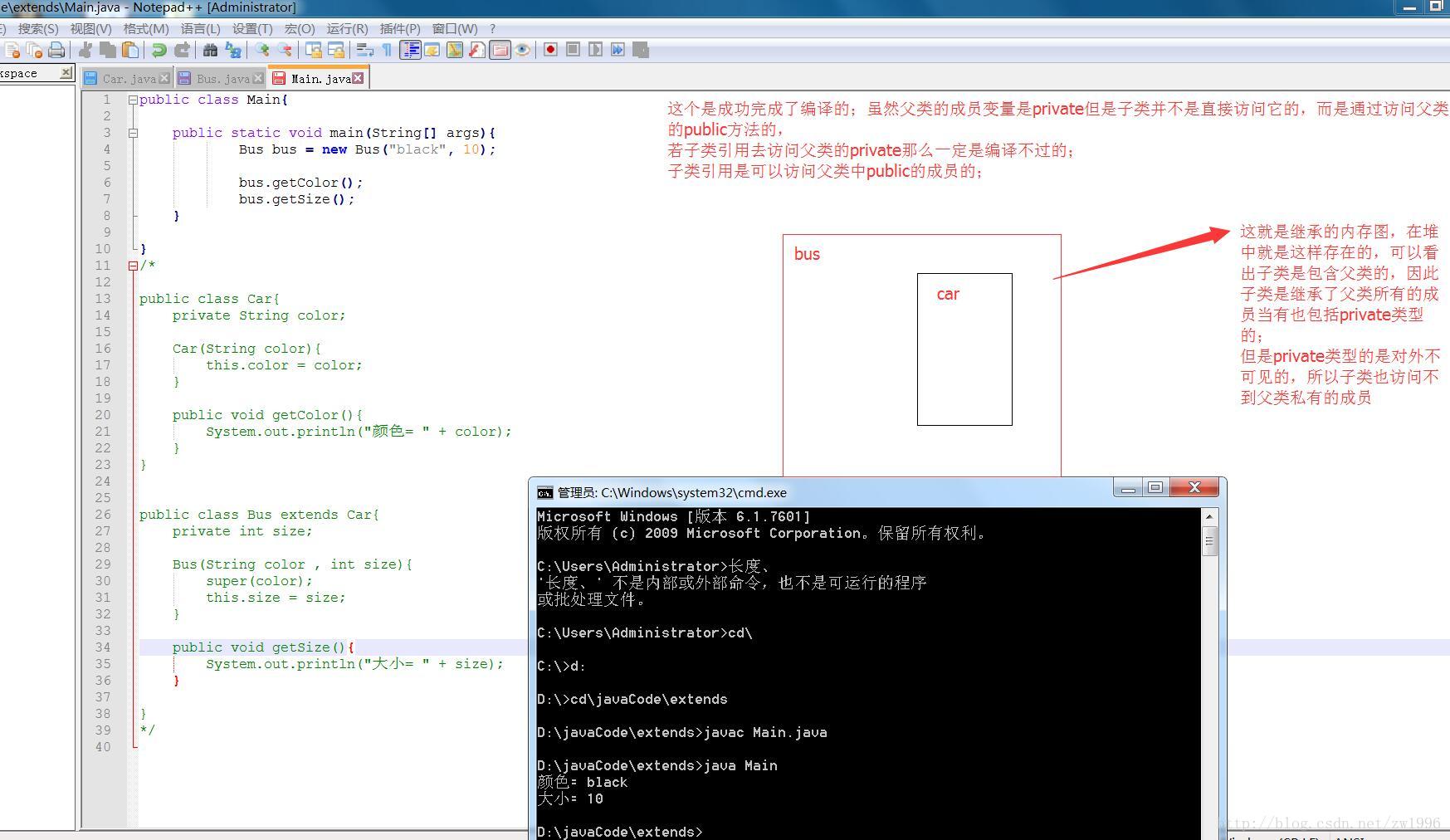Click the Redo toolbar icon

(182, 50)
